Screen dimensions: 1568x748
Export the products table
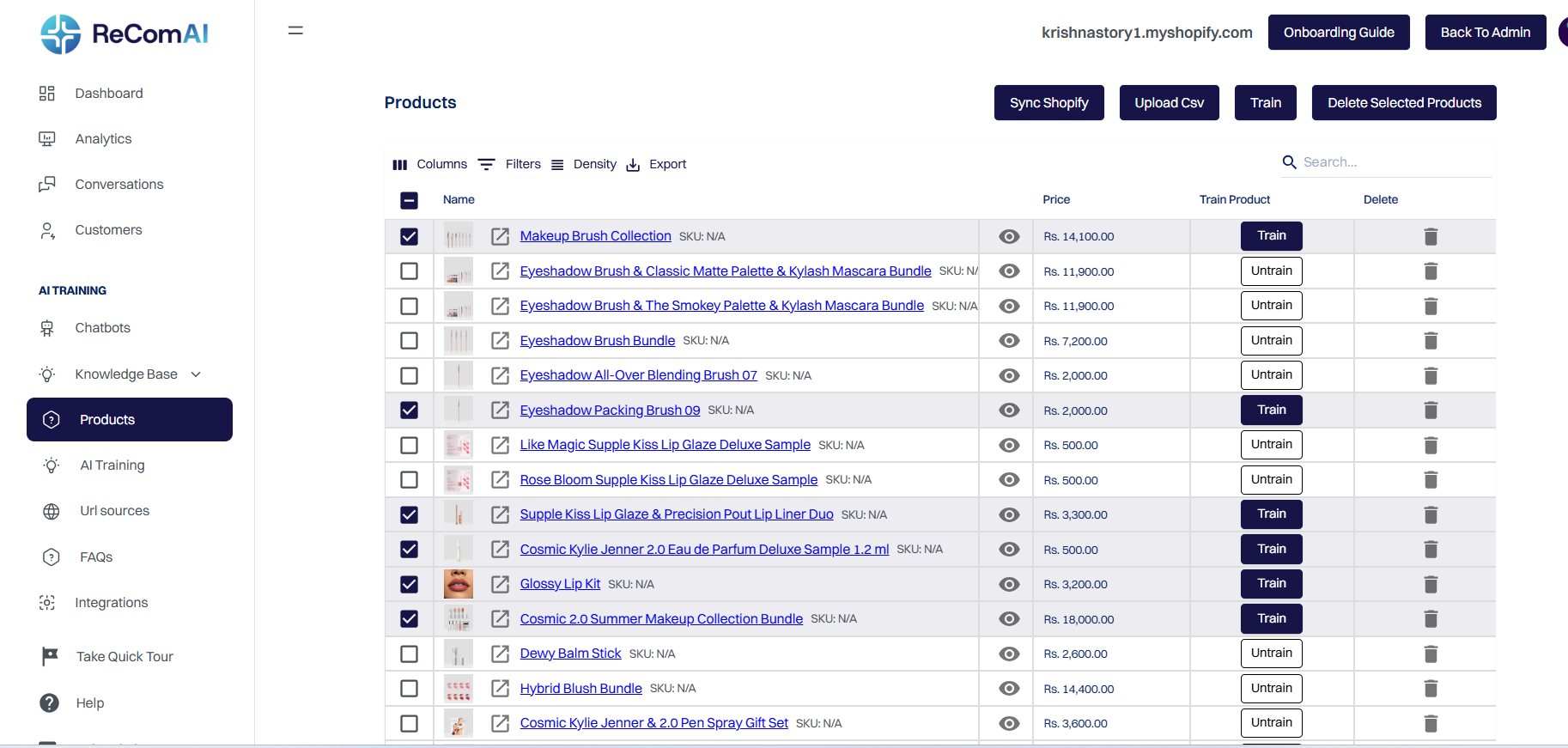pyautogui.click(x=656, y=164)
